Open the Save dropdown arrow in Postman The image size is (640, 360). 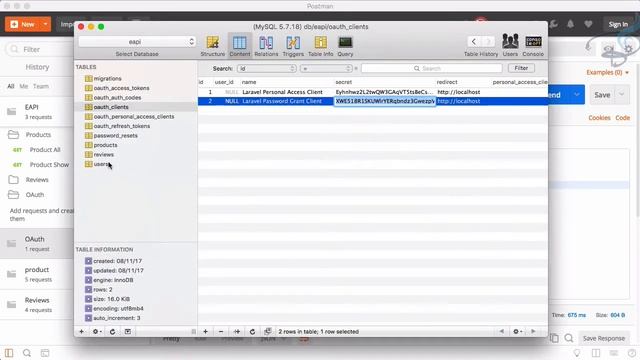coord(622,95)
